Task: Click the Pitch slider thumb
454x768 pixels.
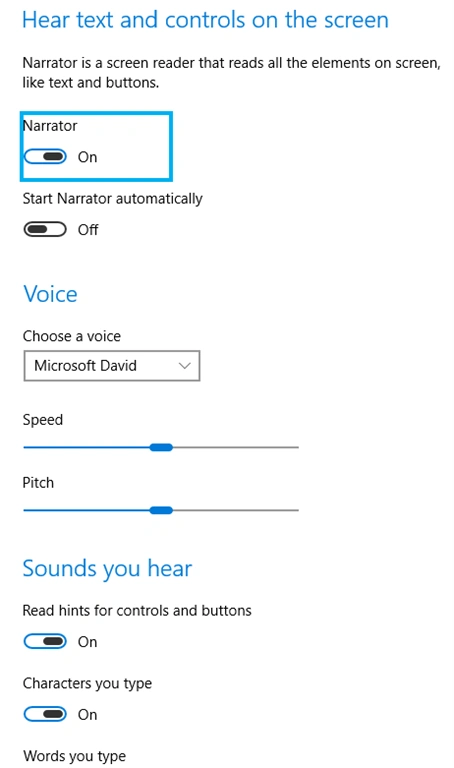Action: pos(161,510)
